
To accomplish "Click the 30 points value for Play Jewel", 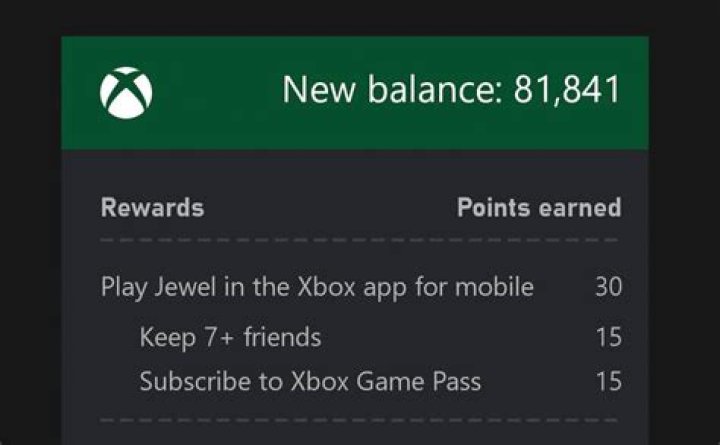I will 608,288.
